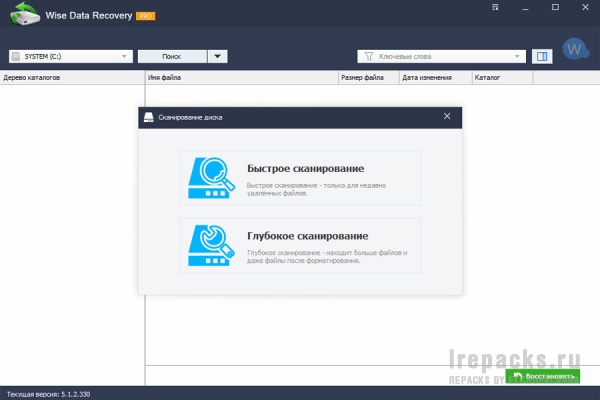Image resolution: width=600 pixels, height=400 pixels.
Task: Click the Восстановить recover button
Action: tap(542, 376)
